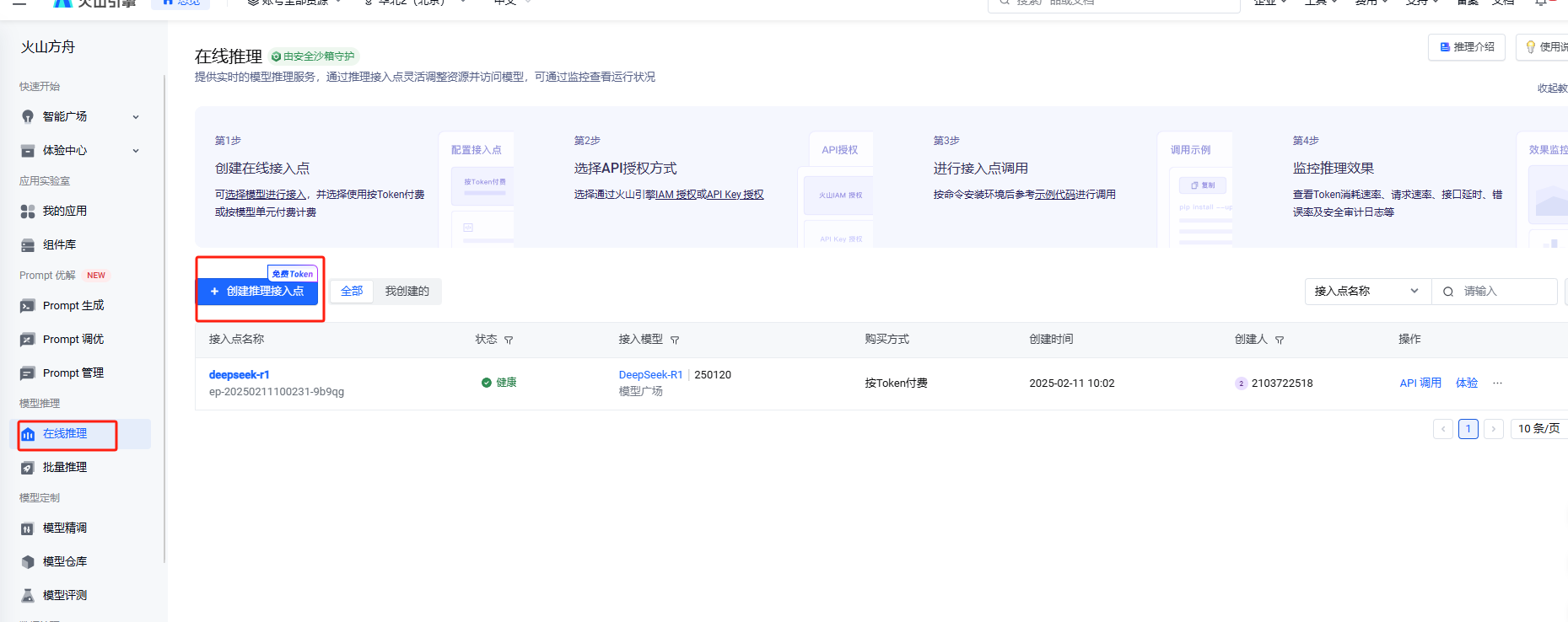This screenshot has height=622, width=1568.
Task: Open Prompt 生成 via its sidebar icon
Action: [x=28, y=306]
